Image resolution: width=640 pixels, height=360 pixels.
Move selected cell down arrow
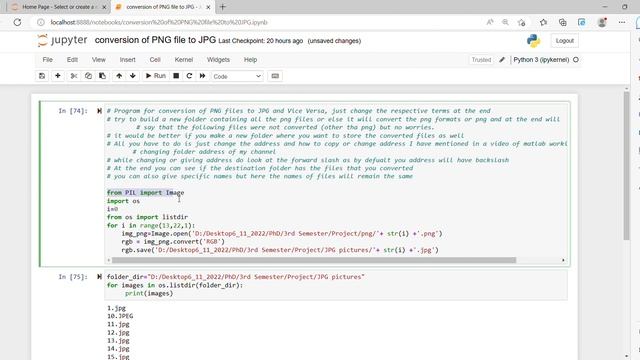pos(133,76)
